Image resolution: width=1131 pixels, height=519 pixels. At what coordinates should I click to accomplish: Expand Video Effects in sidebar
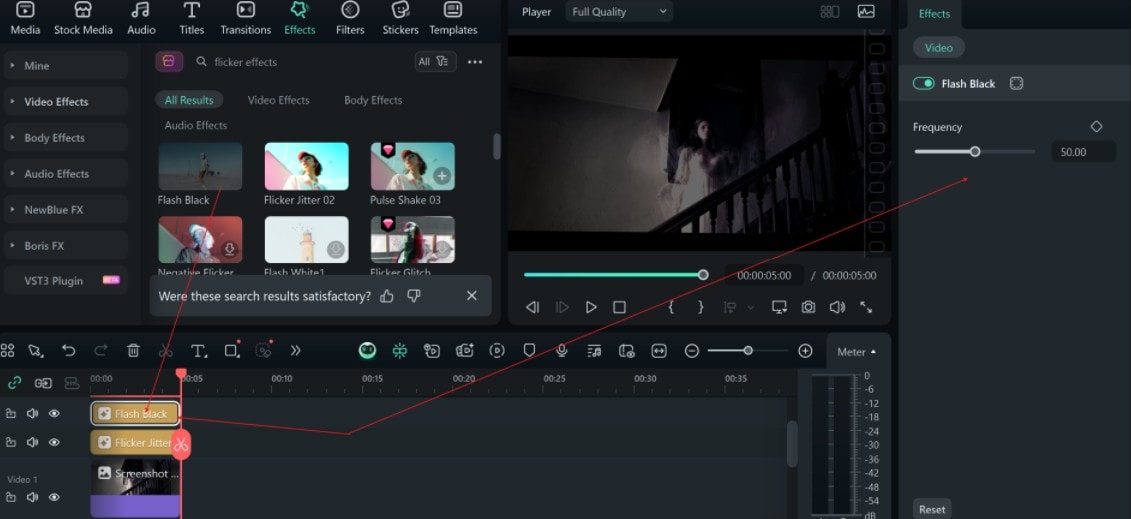[65, 102]
